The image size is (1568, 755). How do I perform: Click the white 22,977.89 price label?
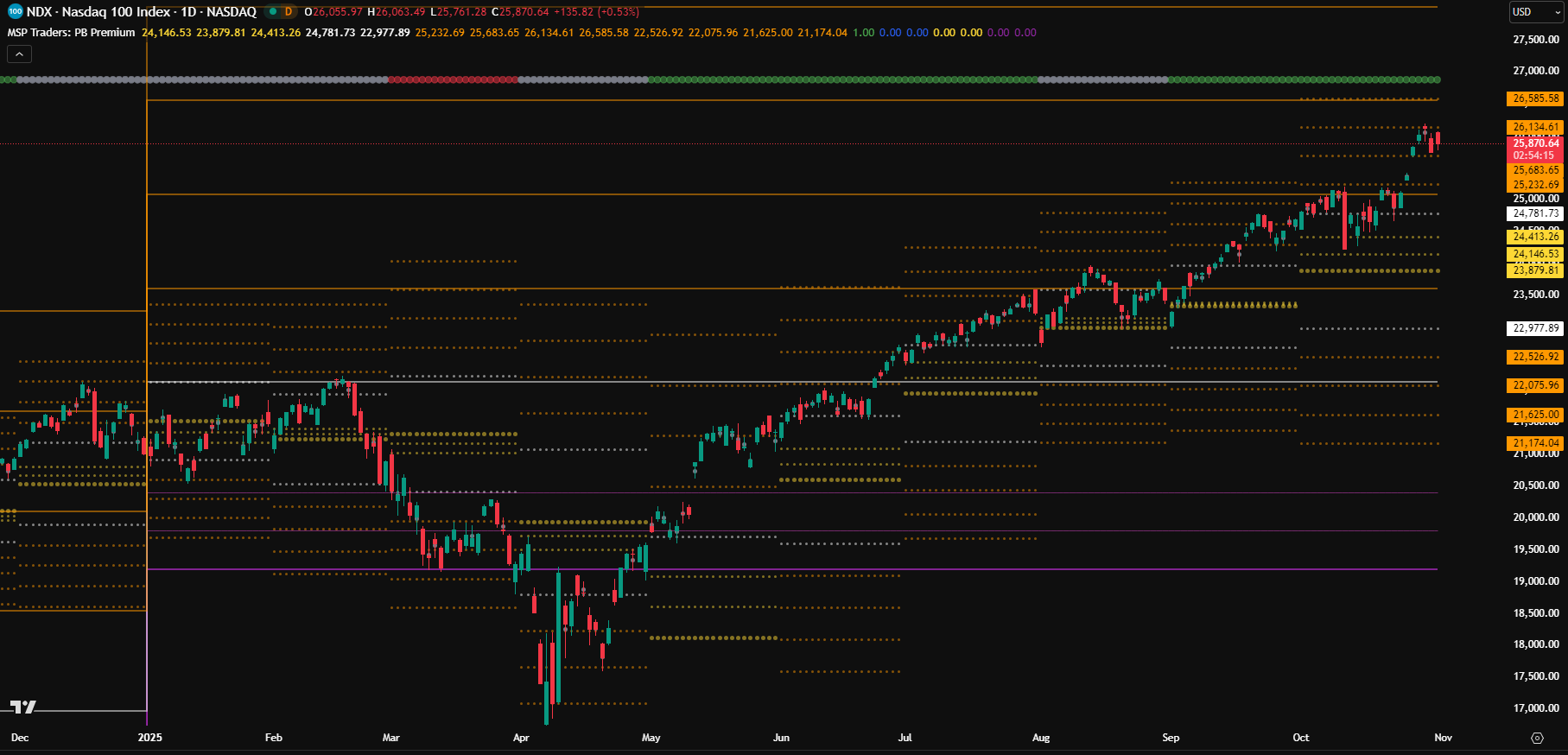(1536, 328)
